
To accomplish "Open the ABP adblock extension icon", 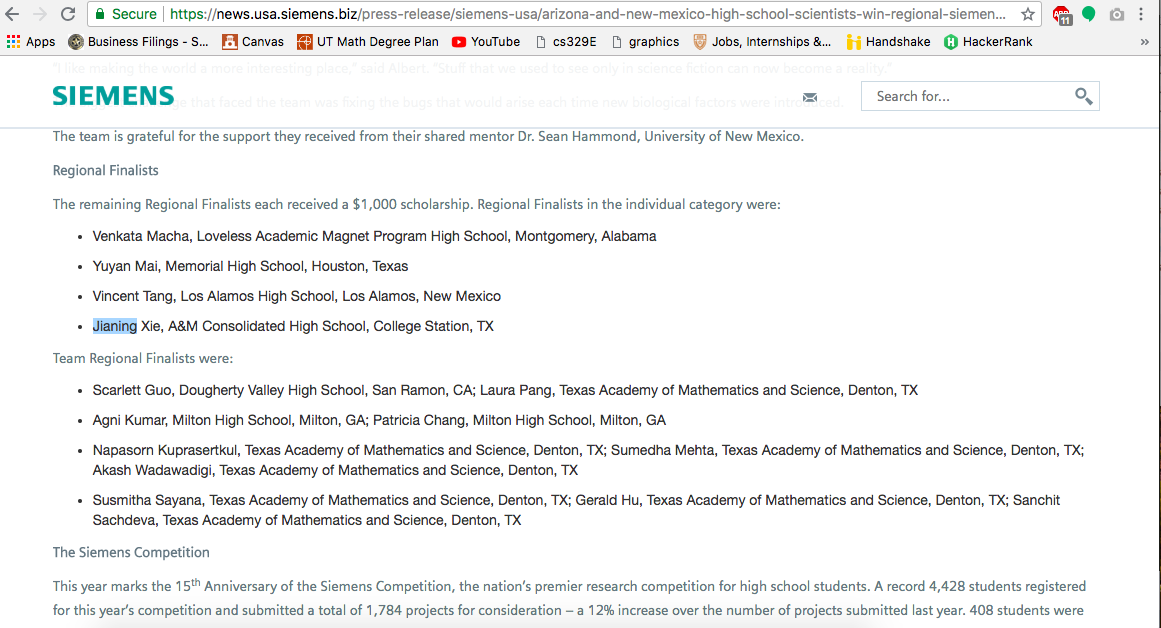I will click(1062, 15).
